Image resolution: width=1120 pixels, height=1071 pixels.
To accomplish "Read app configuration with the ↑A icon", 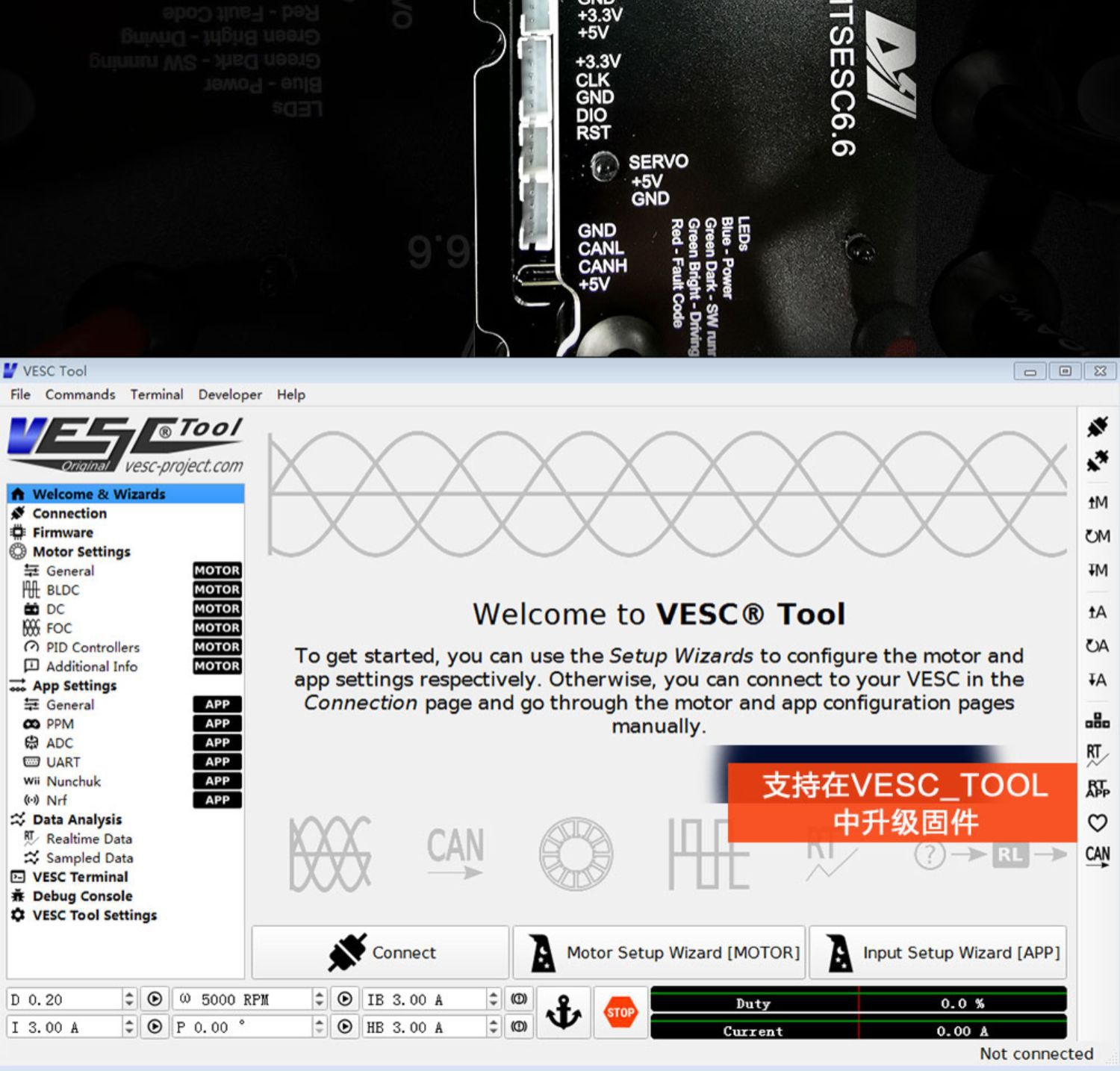I will [x=1097, y=612].
